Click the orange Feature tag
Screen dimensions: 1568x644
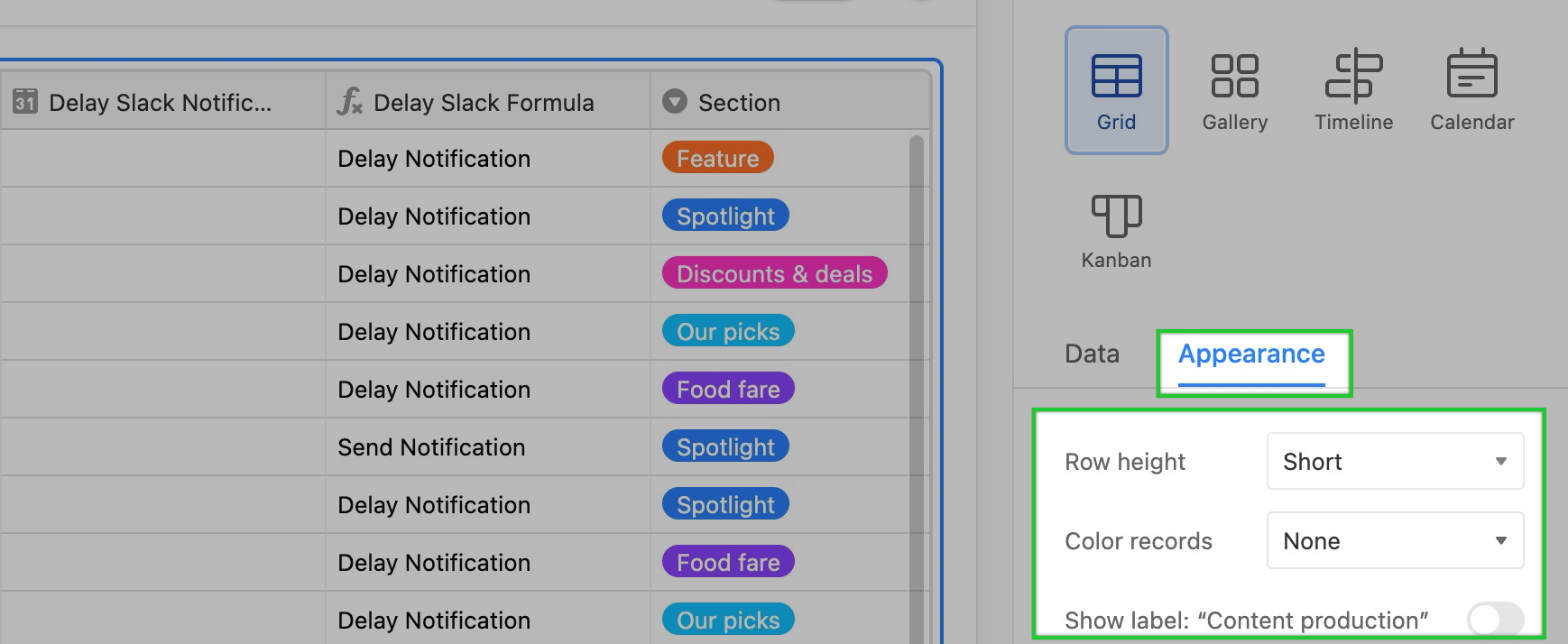718,158
